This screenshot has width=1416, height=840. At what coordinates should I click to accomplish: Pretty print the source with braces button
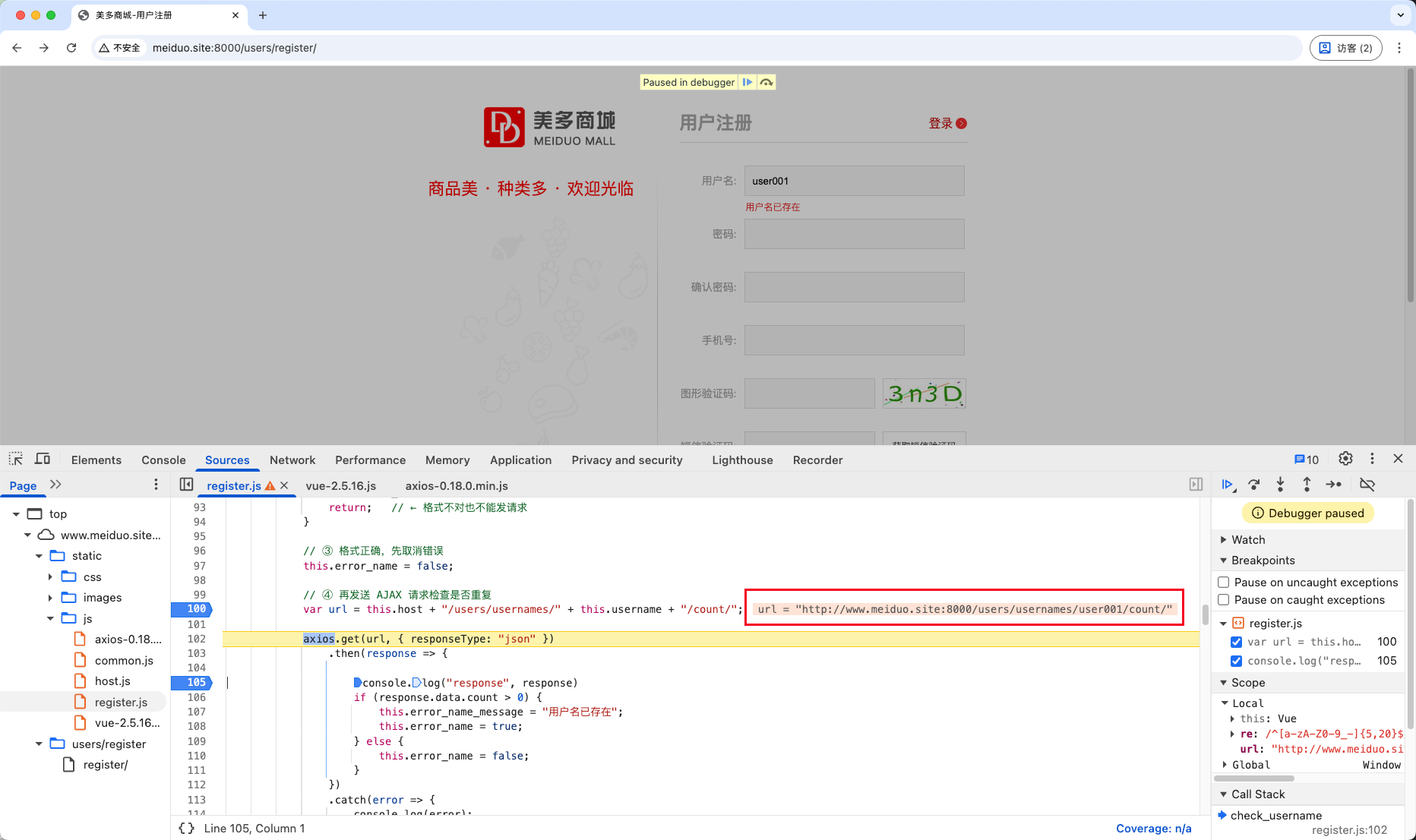pyautogui.click(x=186, y=828)
